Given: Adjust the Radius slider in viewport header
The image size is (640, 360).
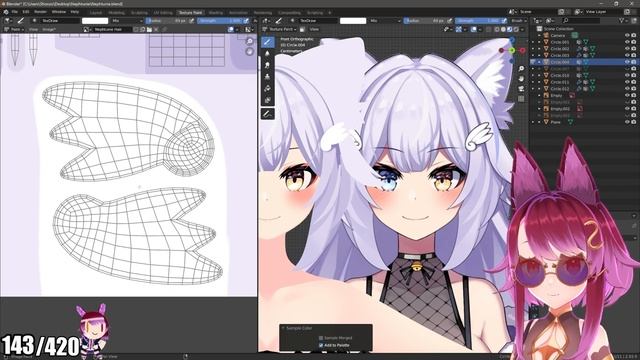Looking at the screenshot, I should 425,20.
